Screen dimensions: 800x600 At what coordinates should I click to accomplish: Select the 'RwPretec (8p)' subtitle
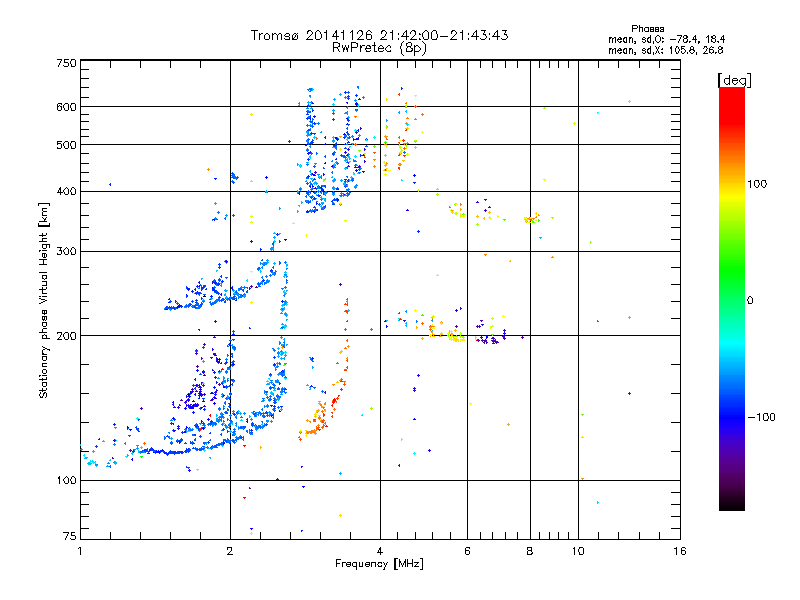pos(379,48)
